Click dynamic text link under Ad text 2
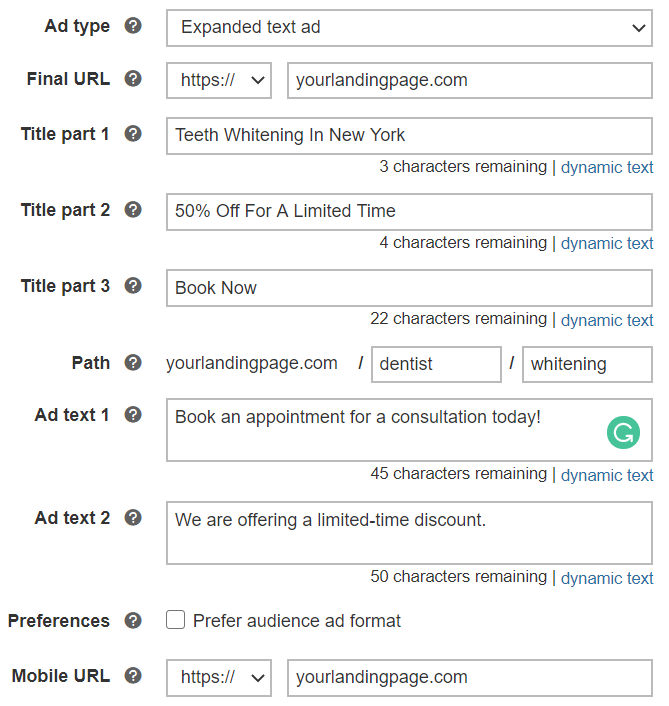 tap(606, 578)
